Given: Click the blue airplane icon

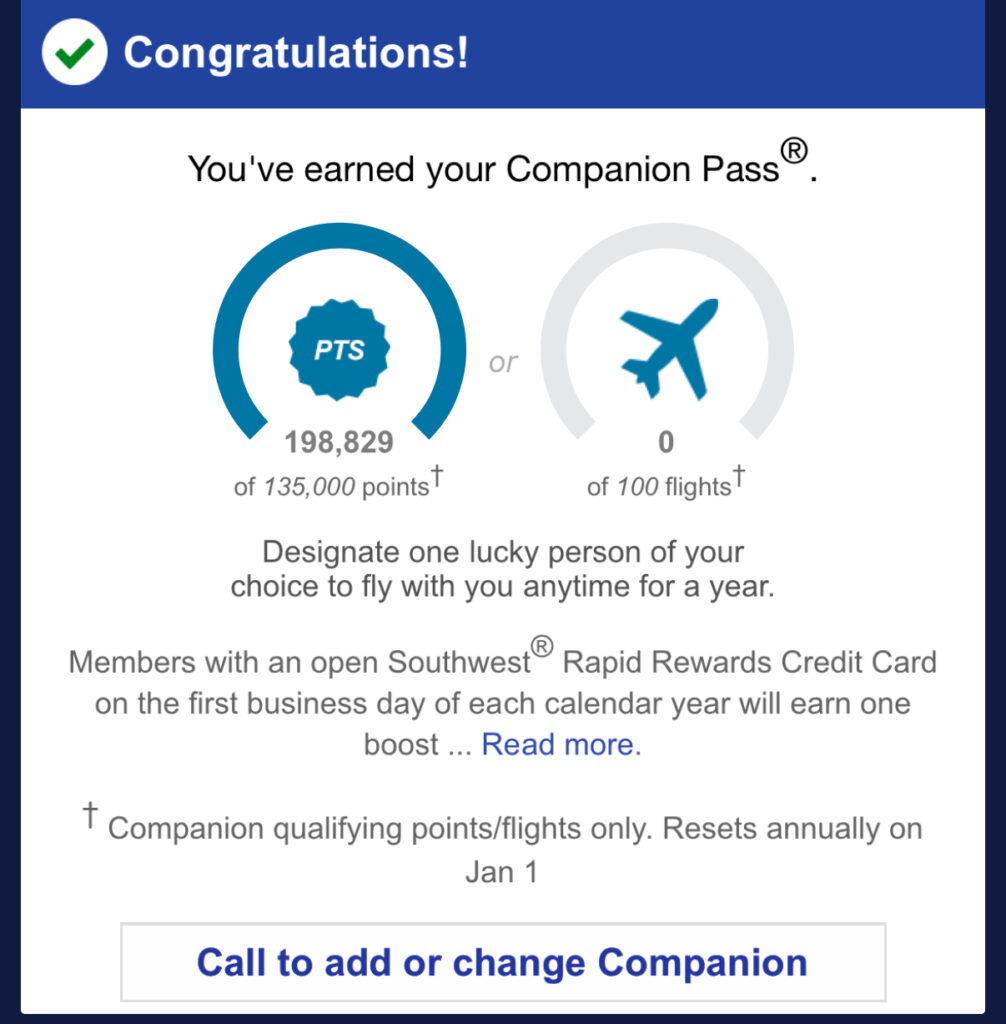Looking at the screenshot, I should 669,348.
